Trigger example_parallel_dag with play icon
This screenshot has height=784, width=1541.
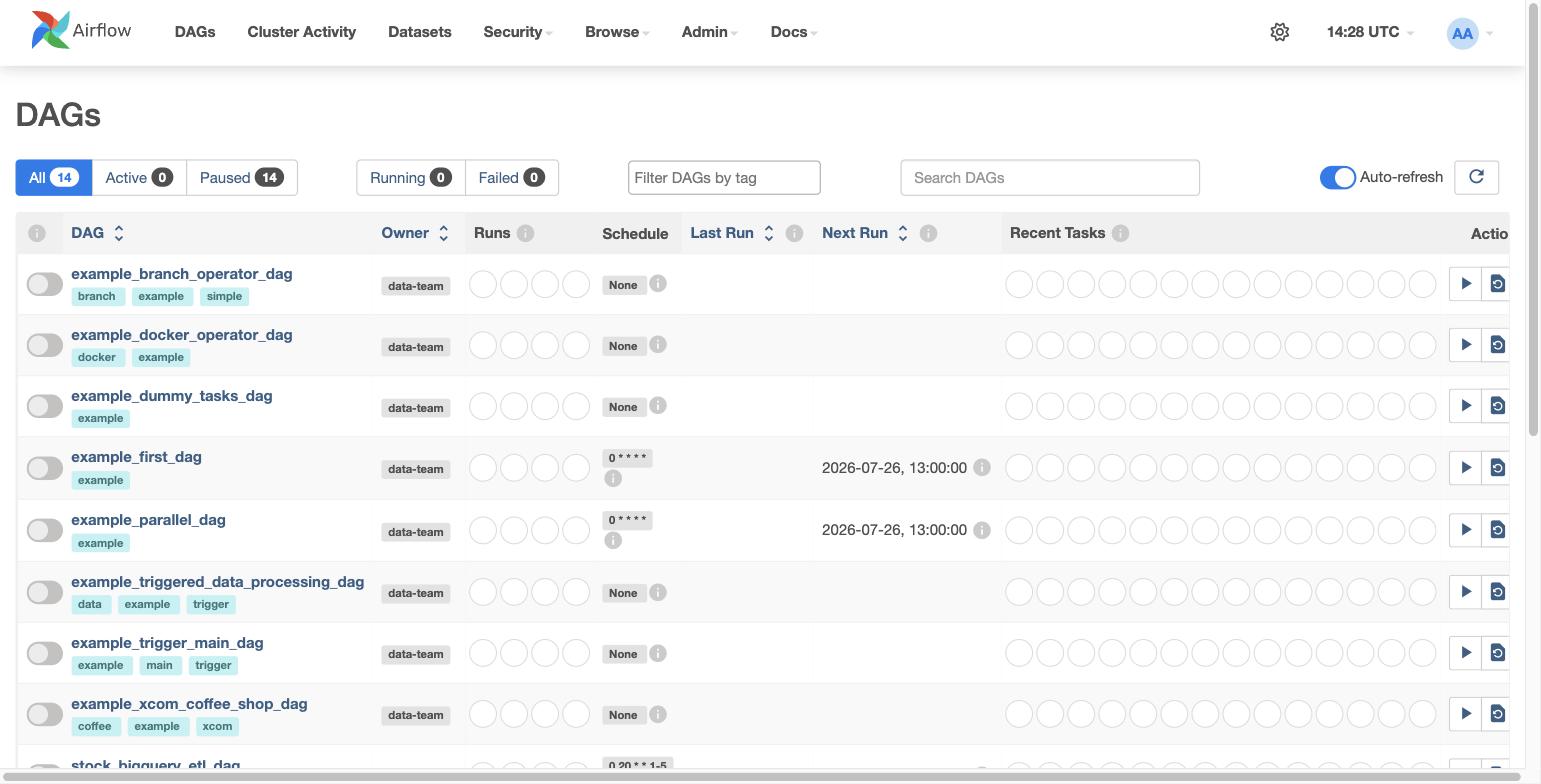[x=1465, y=530]
